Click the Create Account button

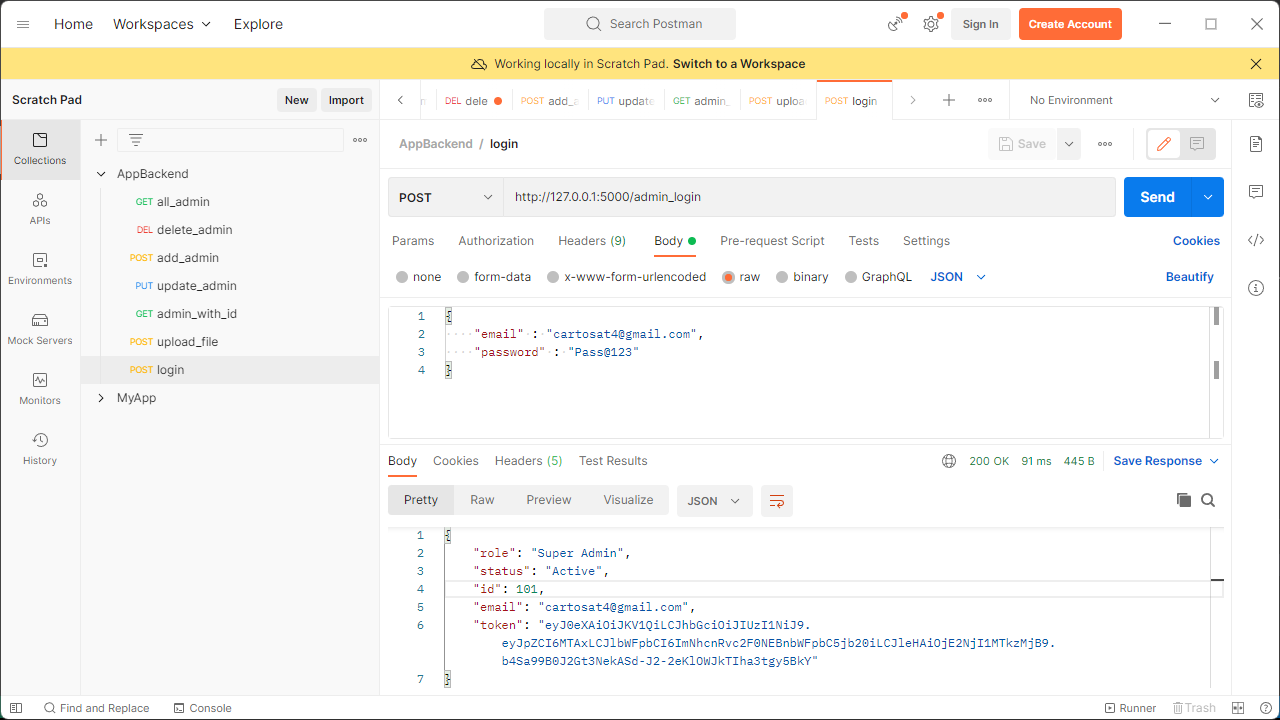tap(1070, 24)
